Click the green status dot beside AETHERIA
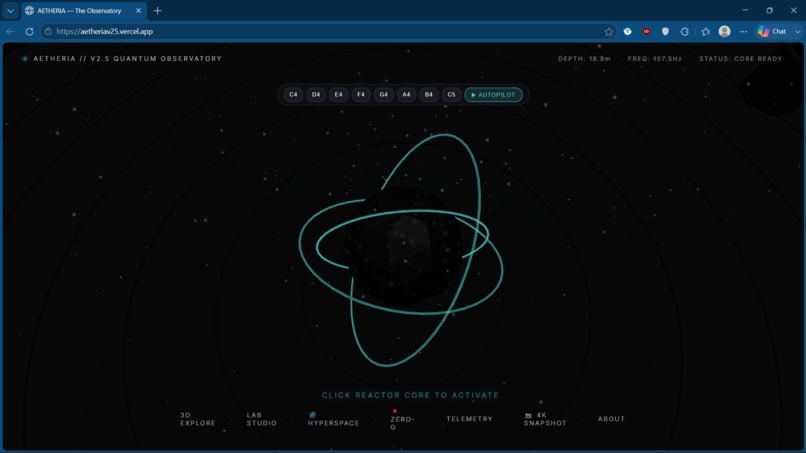The width and height of the screenshot is (806, 453). point(25,59)
